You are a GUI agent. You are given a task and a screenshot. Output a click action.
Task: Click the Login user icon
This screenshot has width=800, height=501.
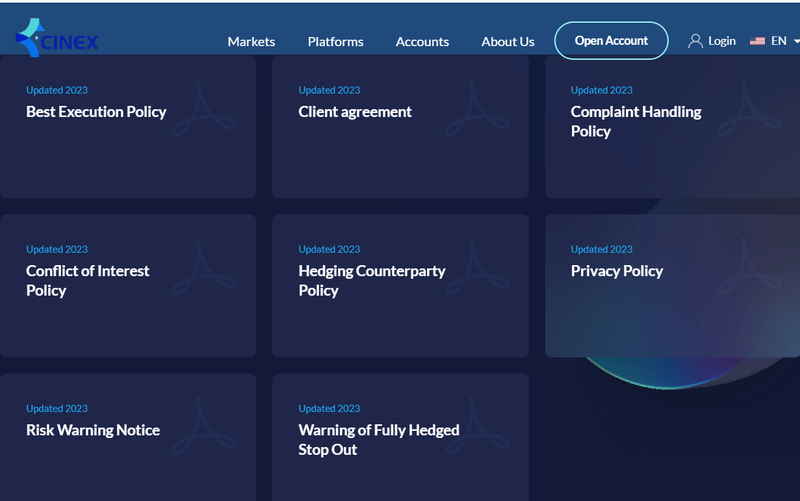pos(695,41)
